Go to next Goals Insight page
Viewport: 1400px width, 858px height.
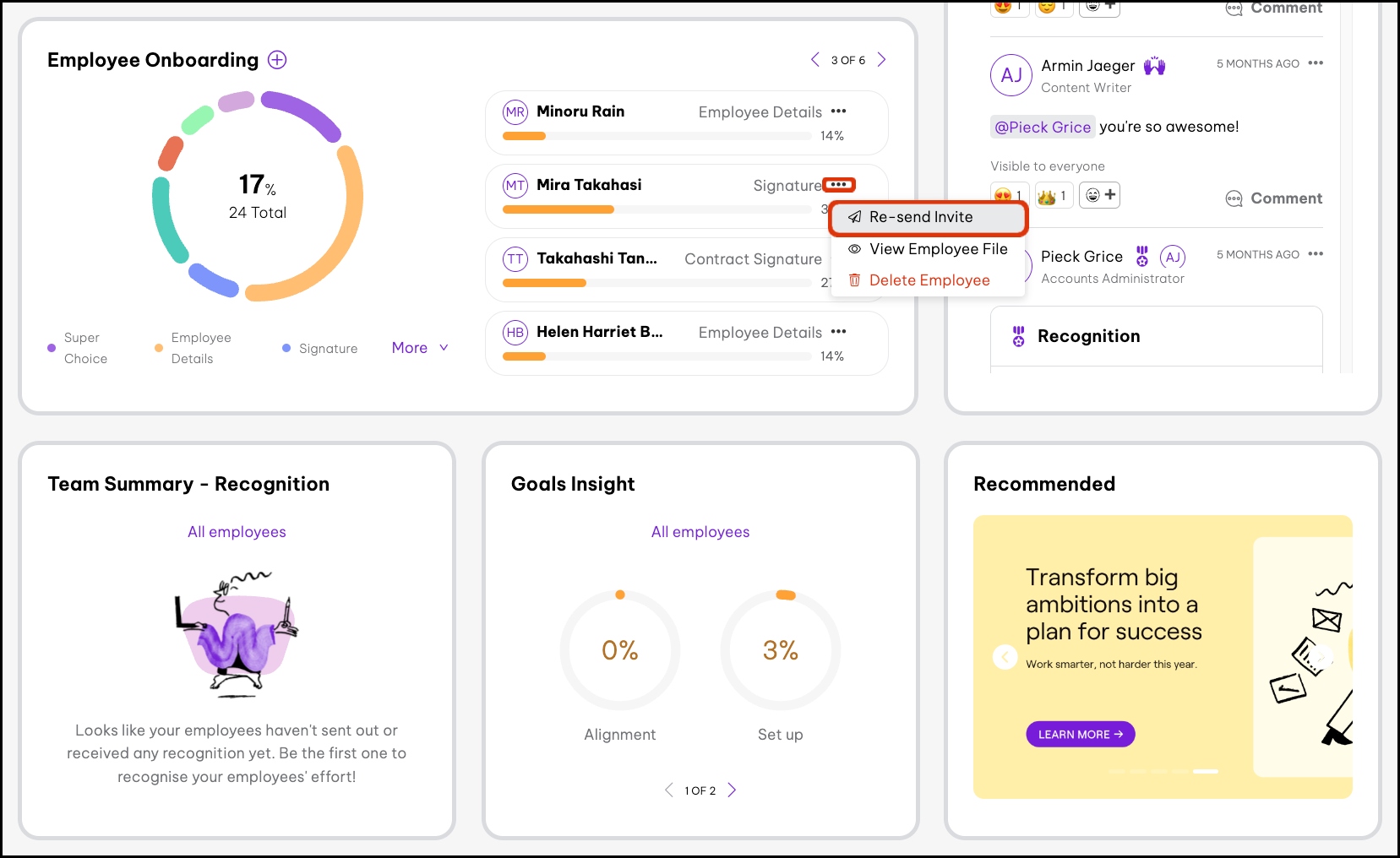732,790
